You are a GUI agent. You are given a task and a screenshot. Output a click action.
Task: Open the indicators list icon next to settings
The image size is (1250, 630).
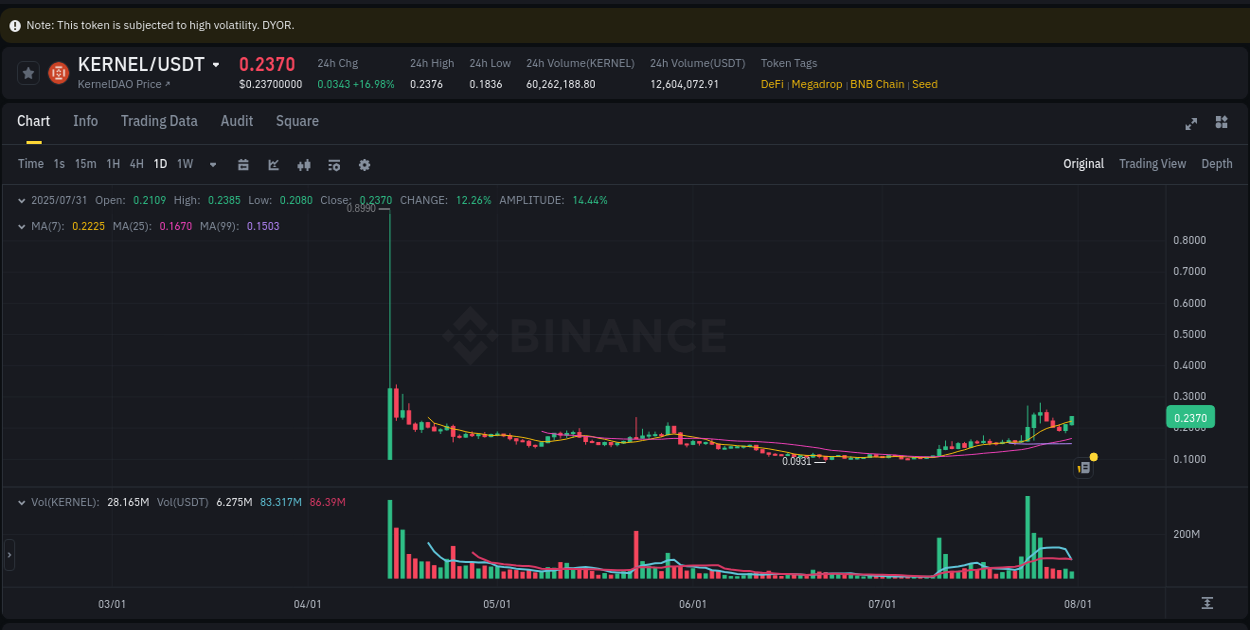point(334,165)
